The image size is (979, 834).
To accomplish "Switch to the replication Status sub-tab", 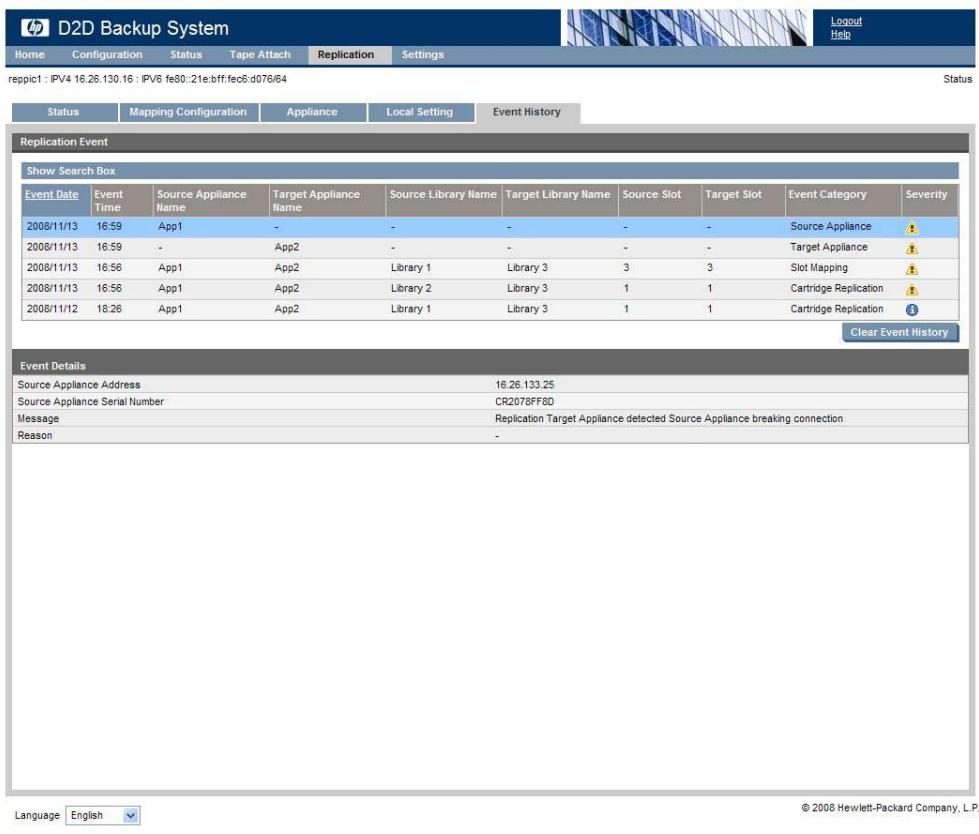I will pos(64,112).
